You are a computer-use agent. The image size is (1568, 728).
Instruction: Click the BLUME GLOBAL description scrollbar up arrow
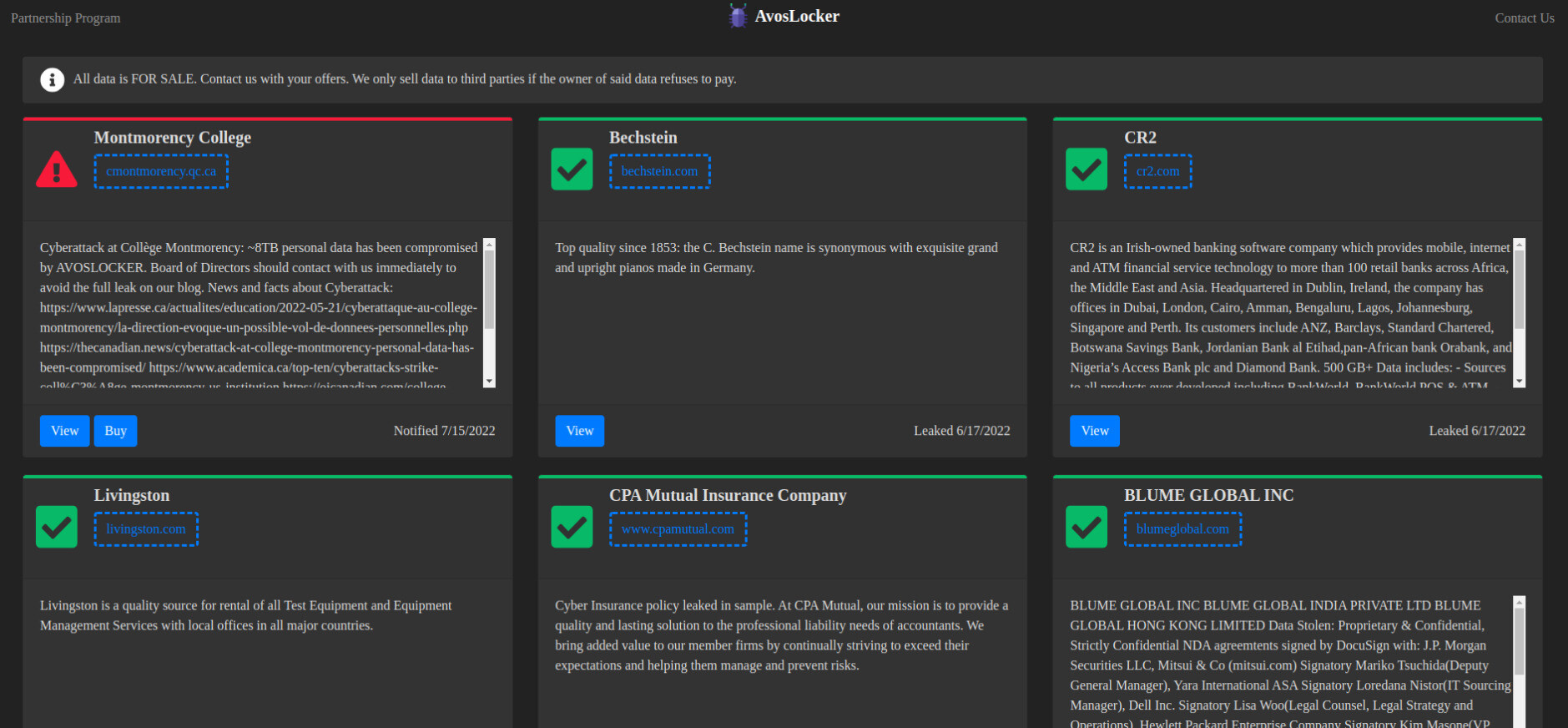click(1519, 602)
